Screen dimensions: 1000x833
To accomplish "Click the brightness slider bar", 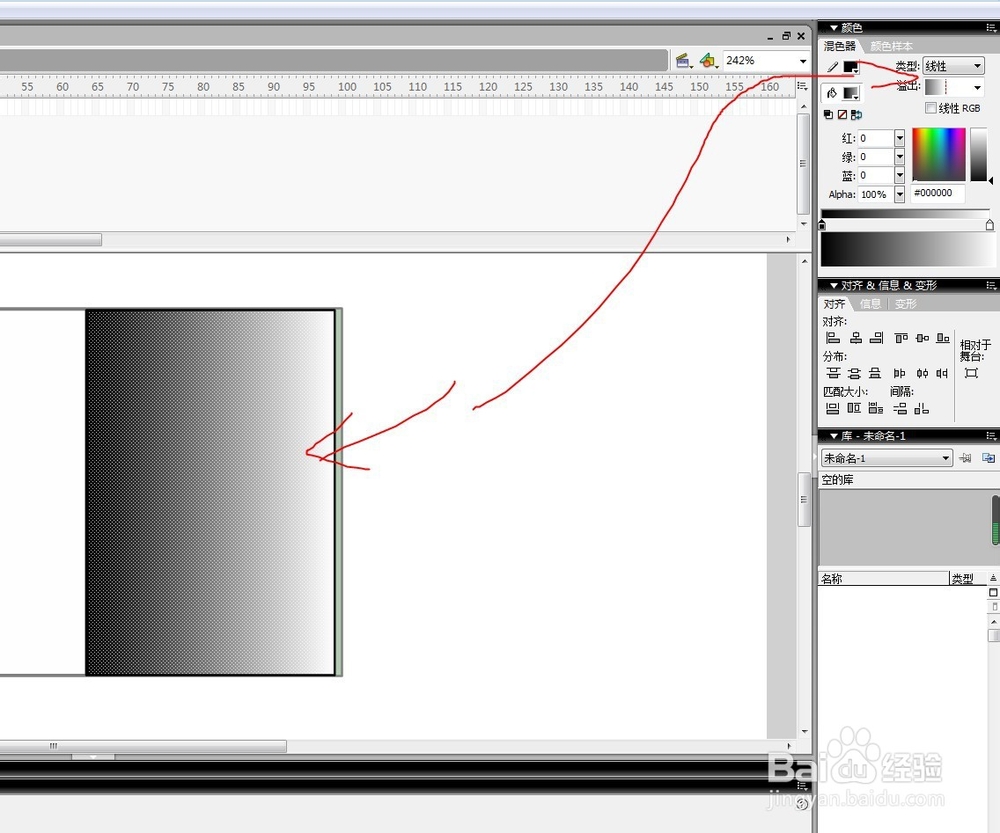I will click(979, 154).
